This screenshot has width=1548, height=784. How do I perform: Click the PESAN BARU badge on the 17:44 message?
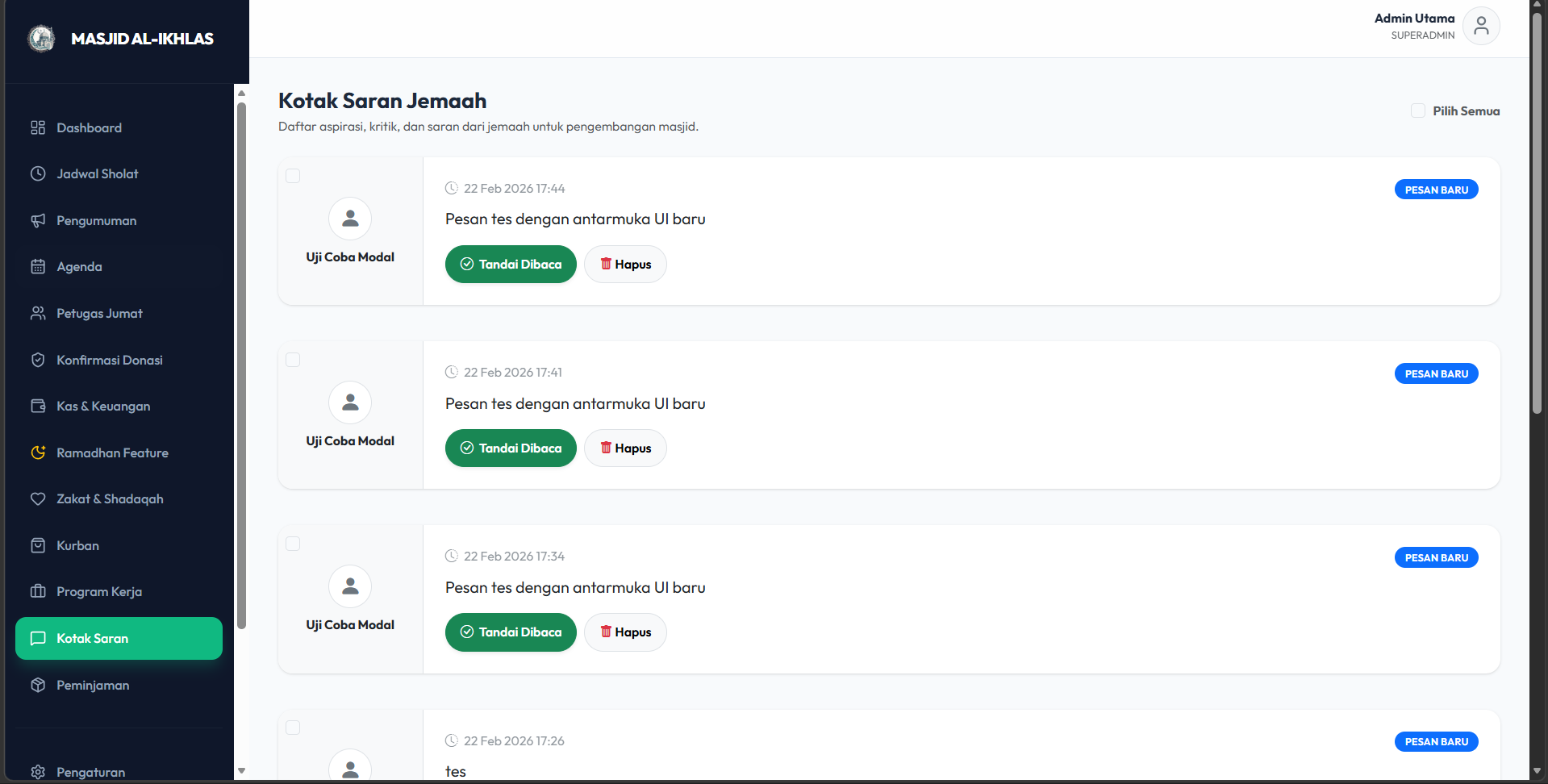pos(1437,190)
